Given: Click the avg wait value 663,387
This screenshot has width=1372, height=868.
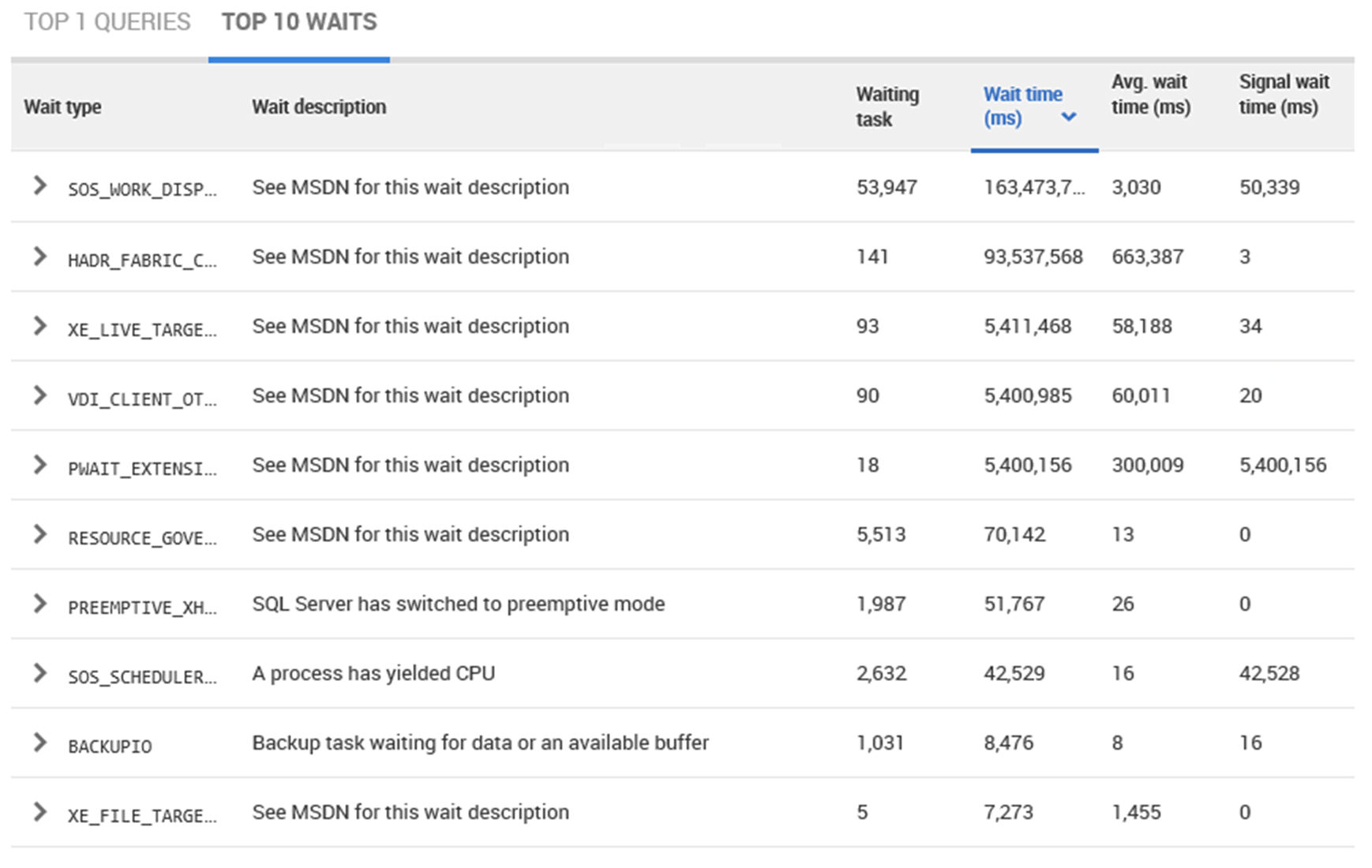Looking at the screenshot, I should click(1148, 256).
